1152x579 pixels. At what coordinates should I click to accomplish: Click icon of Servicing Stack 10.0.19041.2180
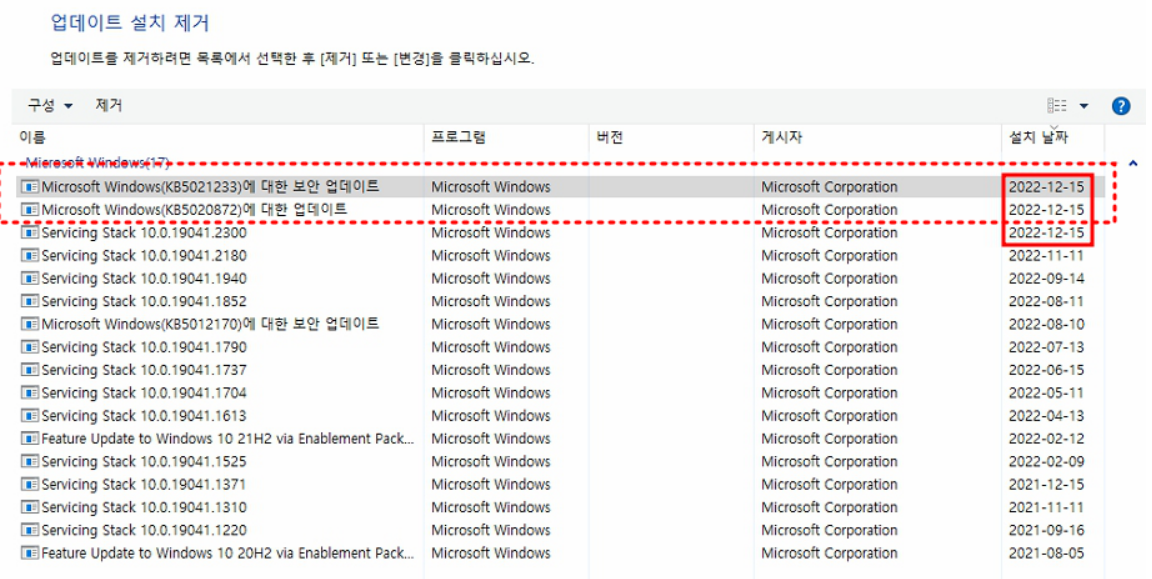30,256
